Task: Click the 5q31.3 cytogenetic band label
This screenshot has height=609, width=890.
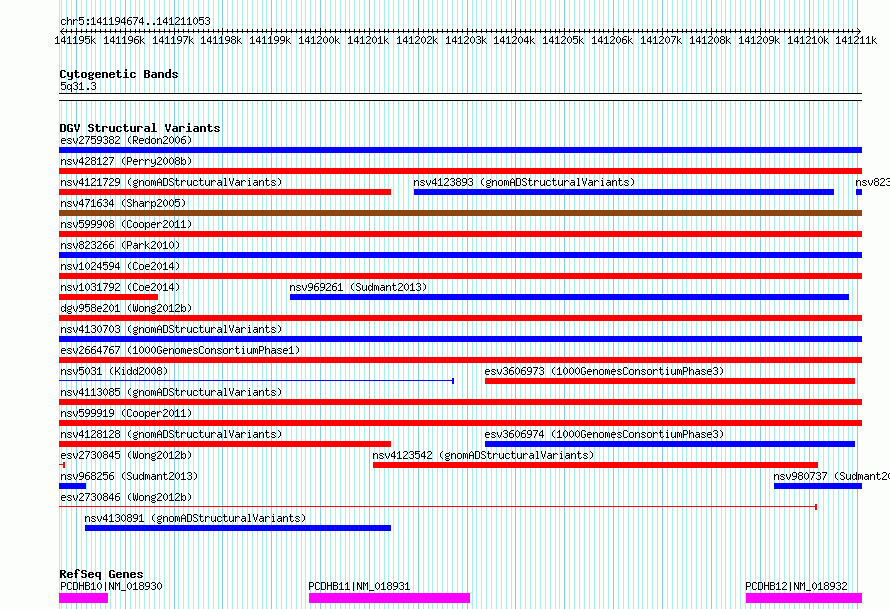Action: click(78, 86)
